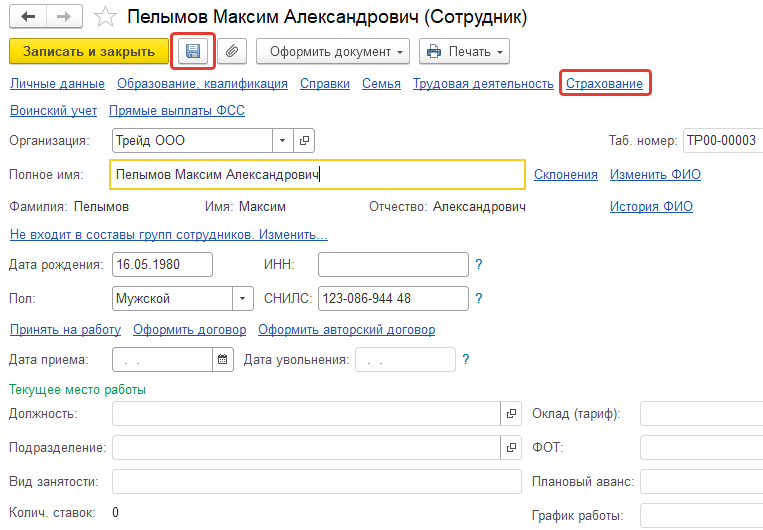Expand the Пол dropdown arrow
The width and height of the screenshot is (763, 530).
243,298
